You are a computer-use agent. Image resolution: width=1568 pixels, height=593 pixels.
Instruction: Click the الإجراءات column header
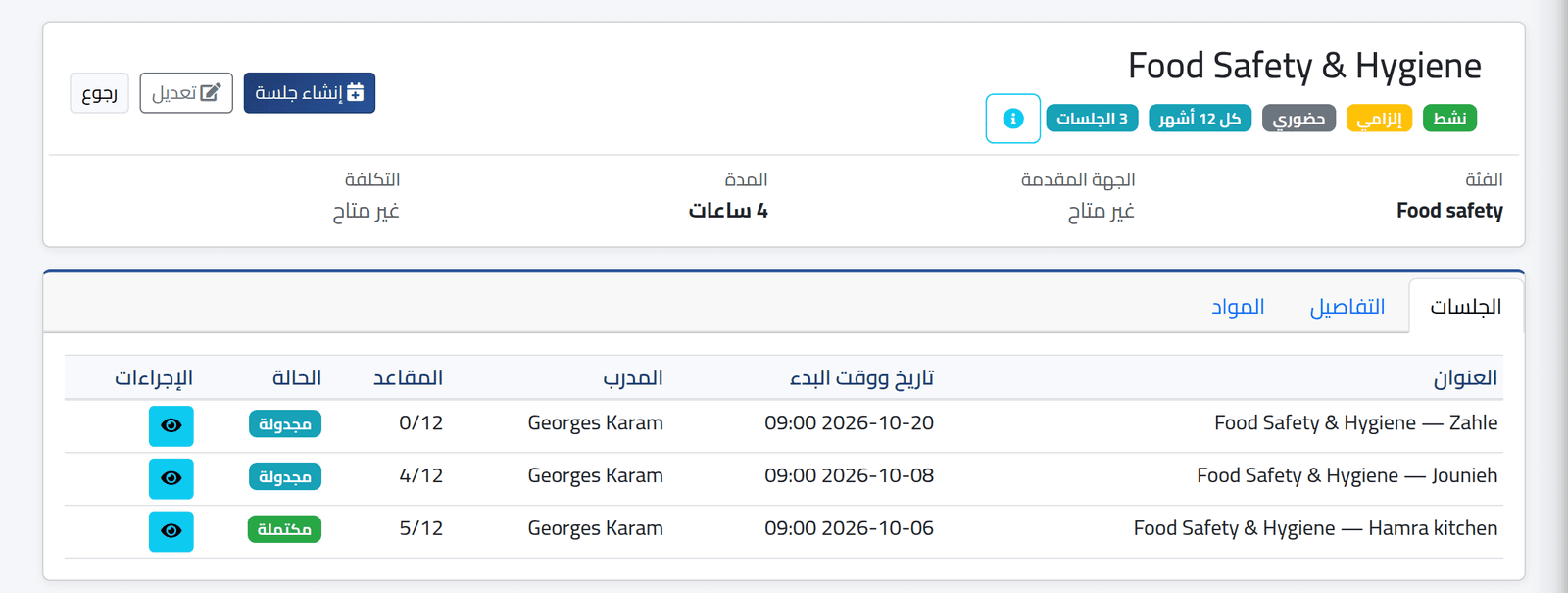click(x=154, y=377)
